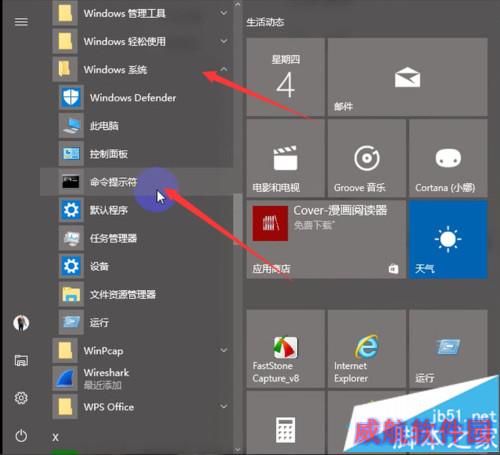500x455 pixels.
Task: Click the WinPcap folder icon
Action: coord(65,351)
